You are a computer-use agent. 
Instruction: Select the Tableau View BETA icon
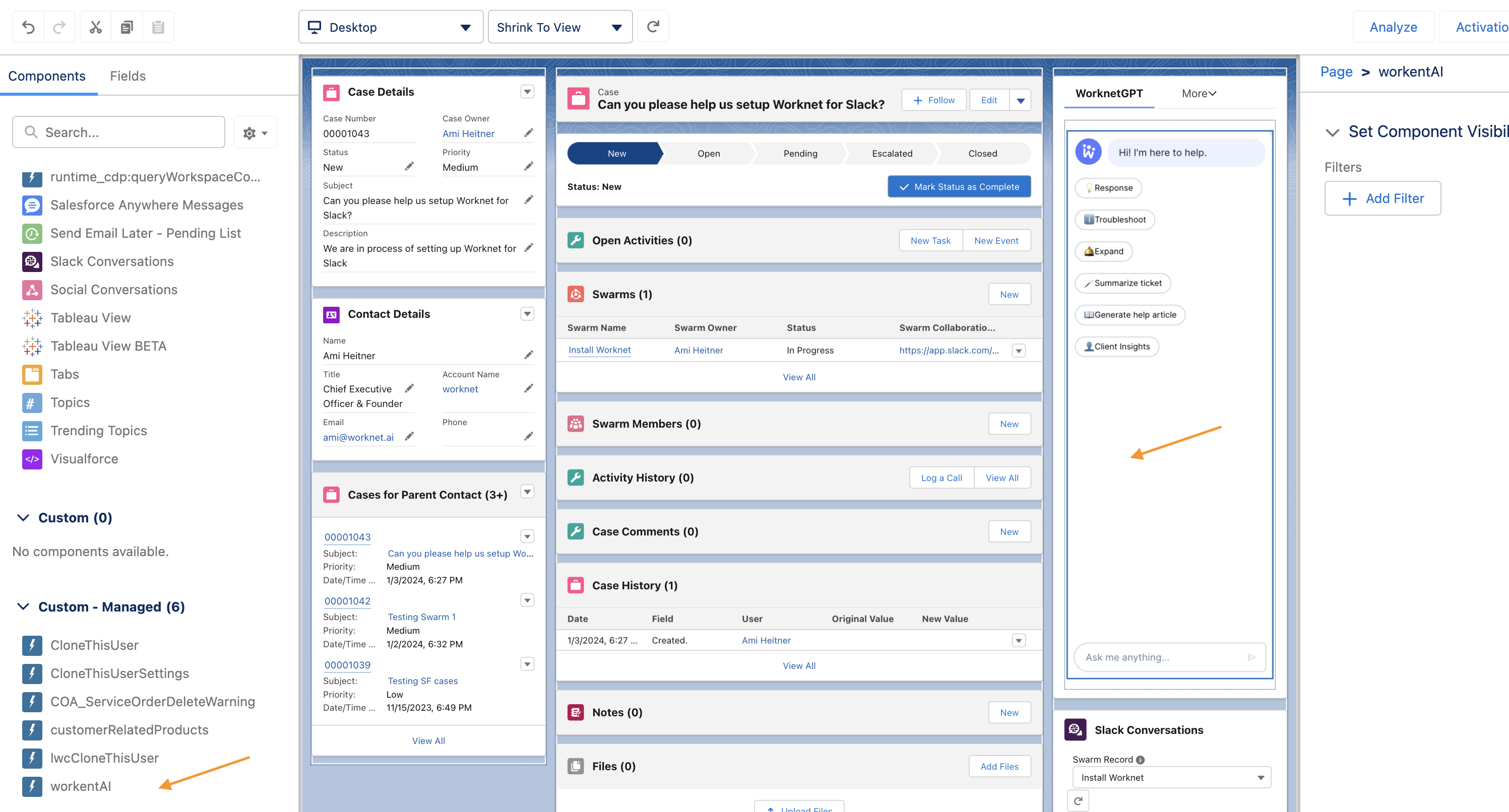point(32,346)
